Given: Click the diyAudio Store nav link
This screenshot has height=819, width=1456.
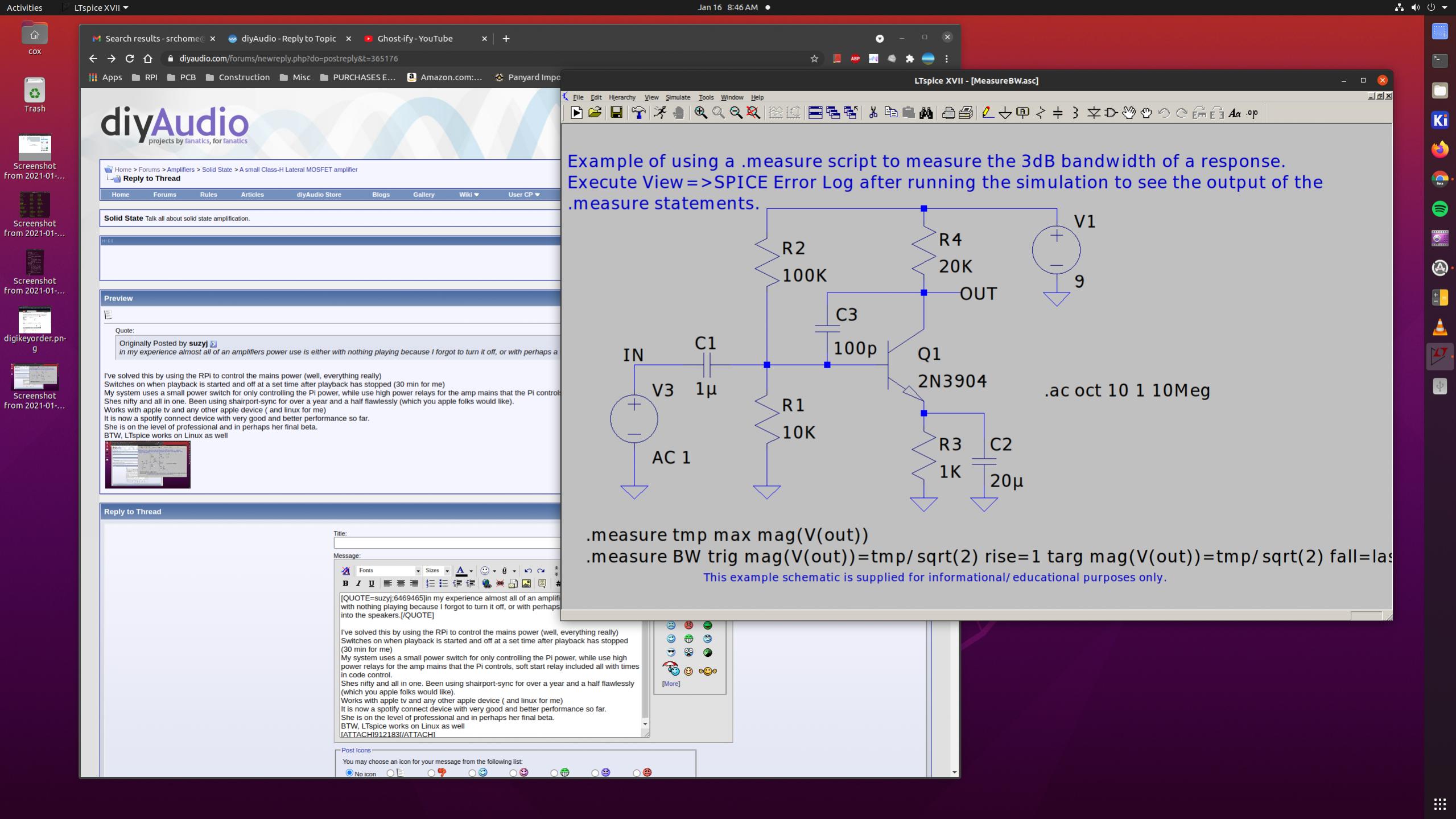Looking at the screenshot, I should pos(319,195).
